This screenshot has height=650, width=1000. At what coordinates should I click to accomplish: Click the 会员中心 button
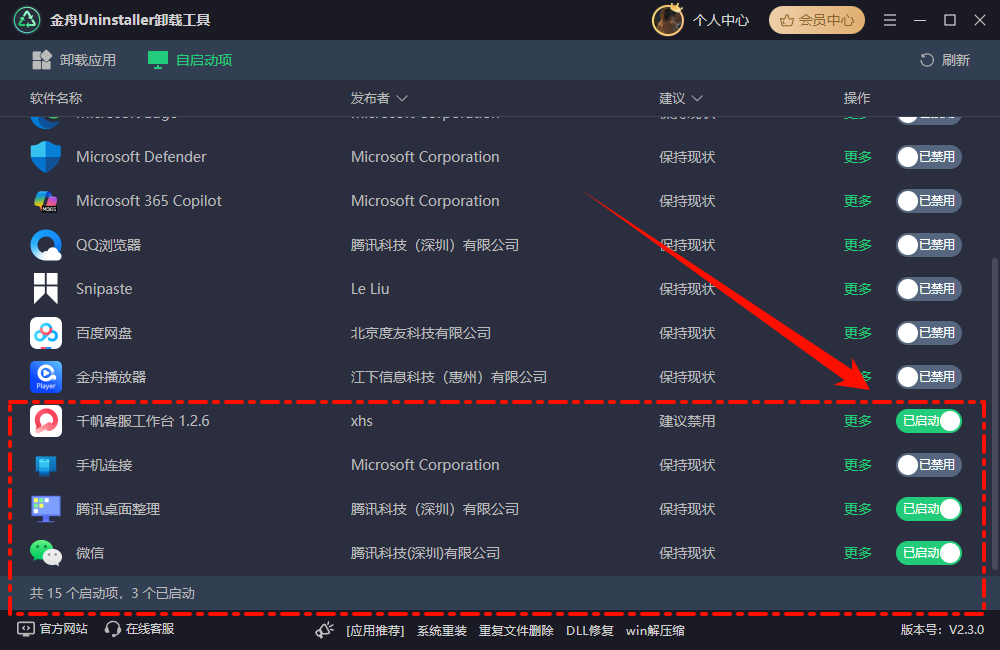(817, 20)
